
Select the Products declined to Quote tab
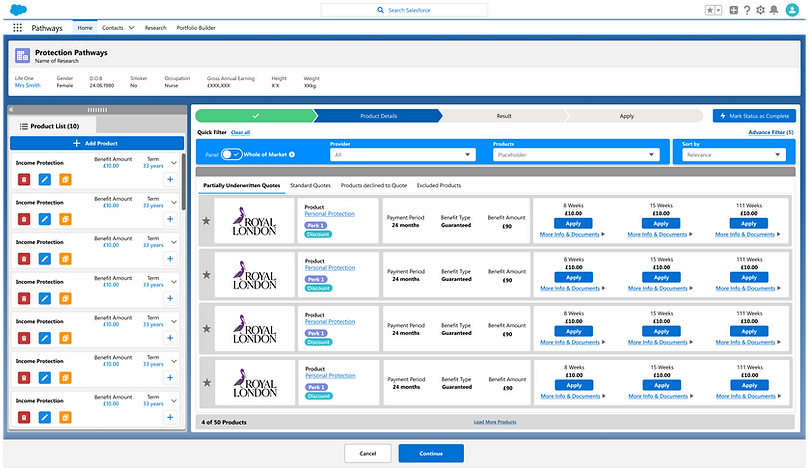coord(374,185)
